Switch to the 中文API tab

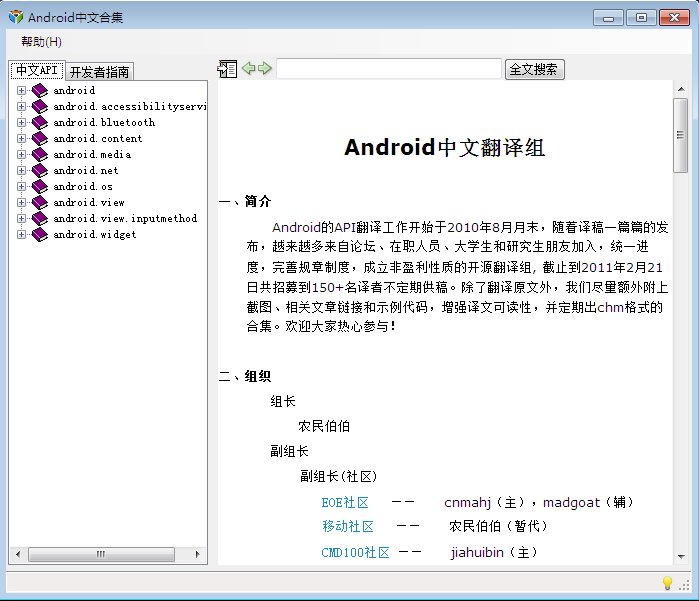37,70
